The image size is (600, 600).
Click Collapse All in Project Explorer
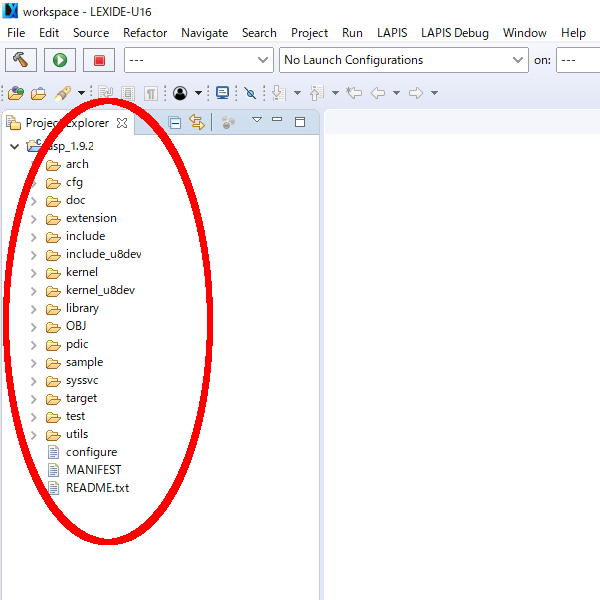coord(175,123)
